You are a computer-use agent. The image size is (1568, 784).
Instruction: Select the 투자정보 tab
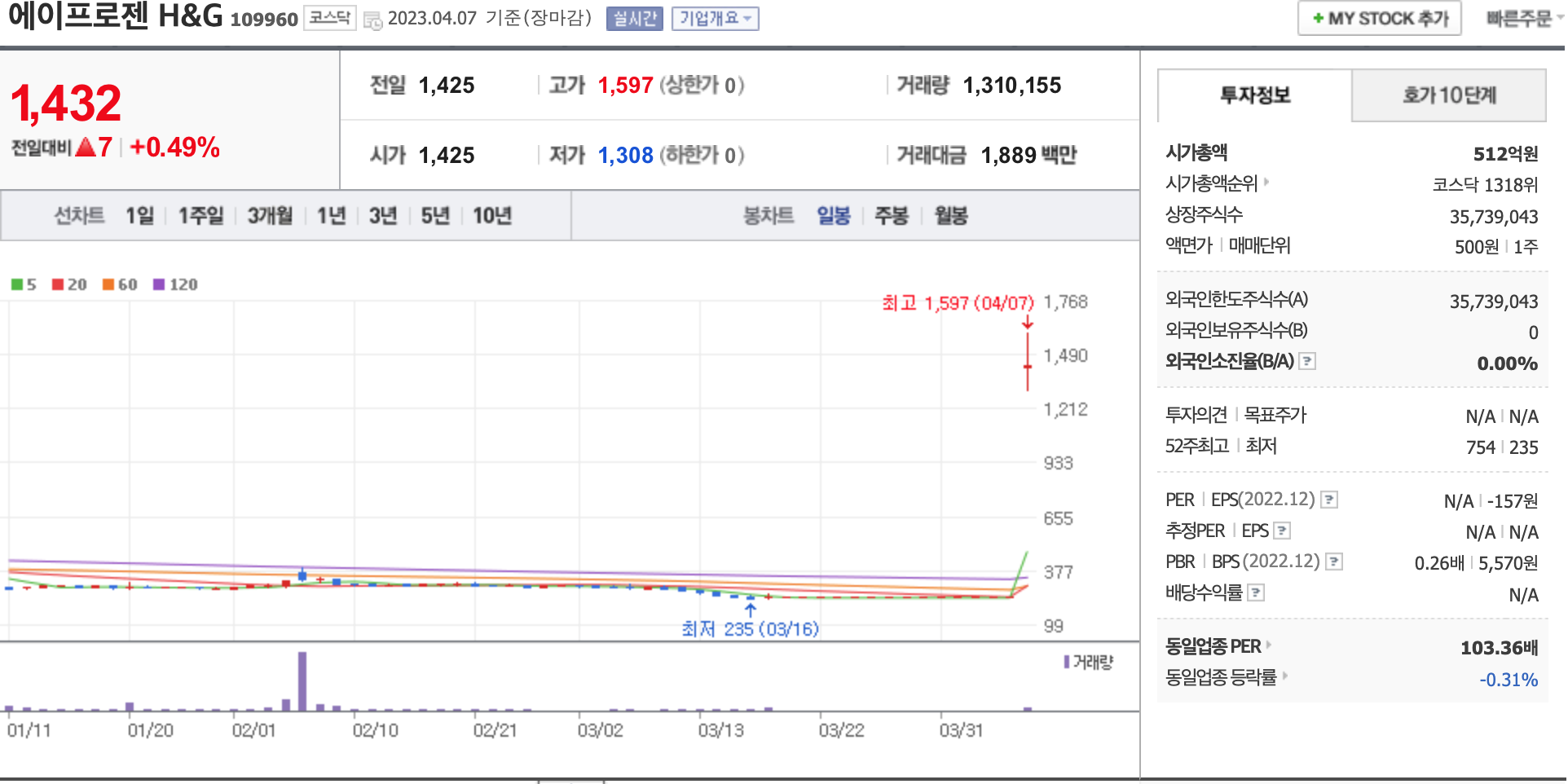[1254, 95]
